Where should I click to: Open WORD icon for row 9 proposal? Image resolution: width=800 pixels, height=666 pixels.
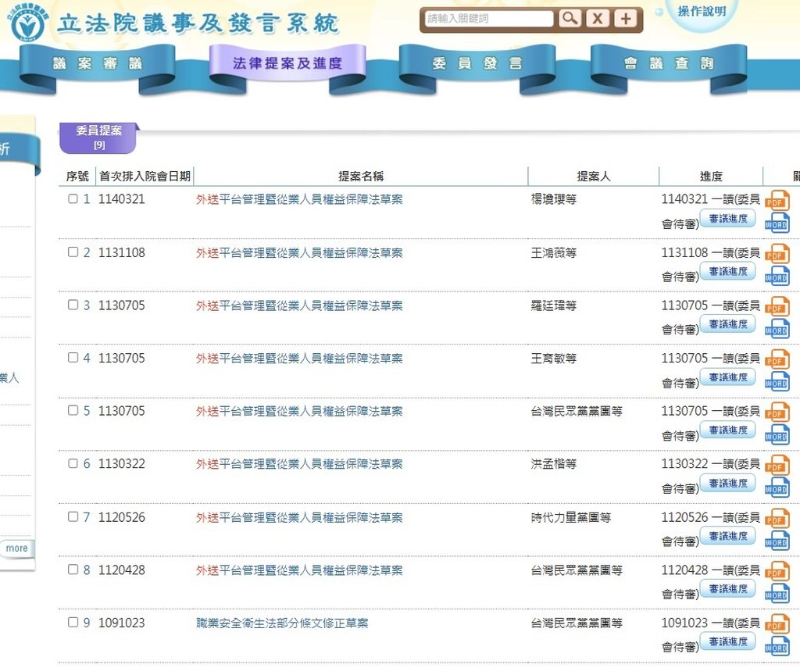(x=777, y=647)
